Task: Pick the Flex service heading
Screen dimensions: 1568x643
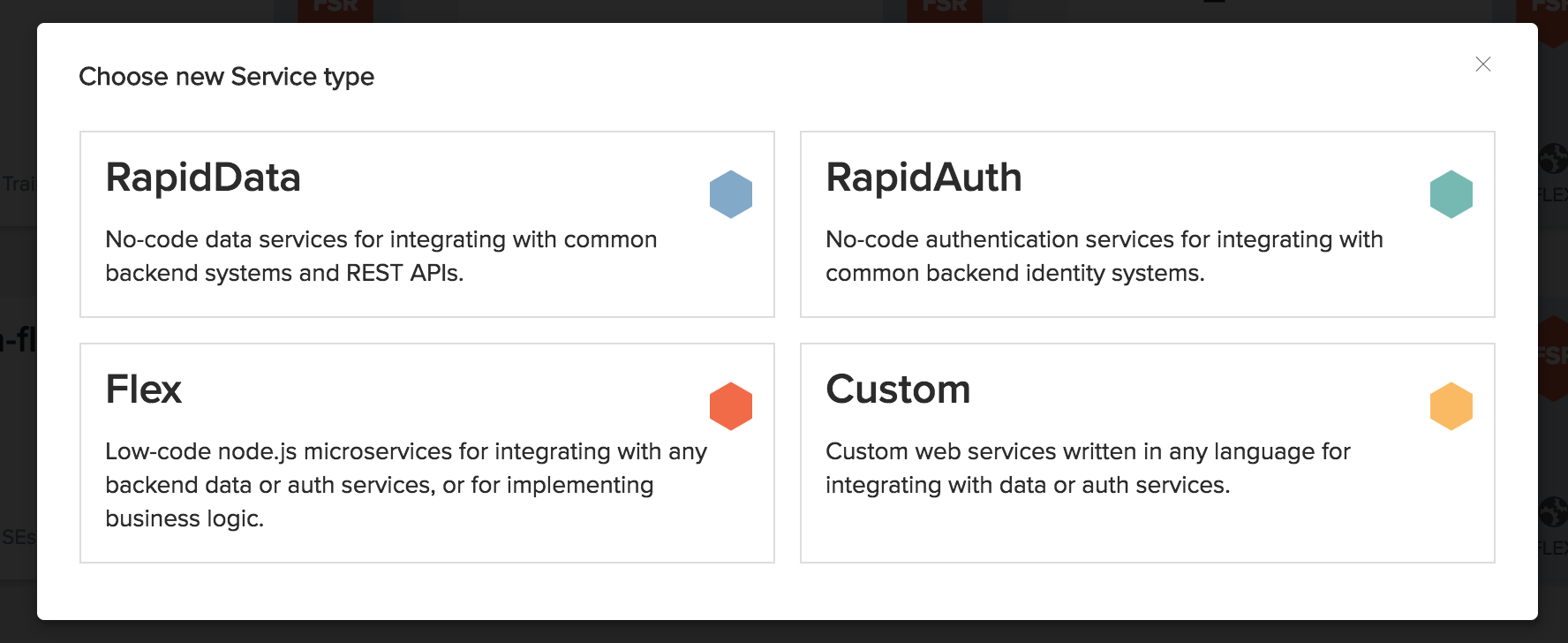Action: click(143, 390)
